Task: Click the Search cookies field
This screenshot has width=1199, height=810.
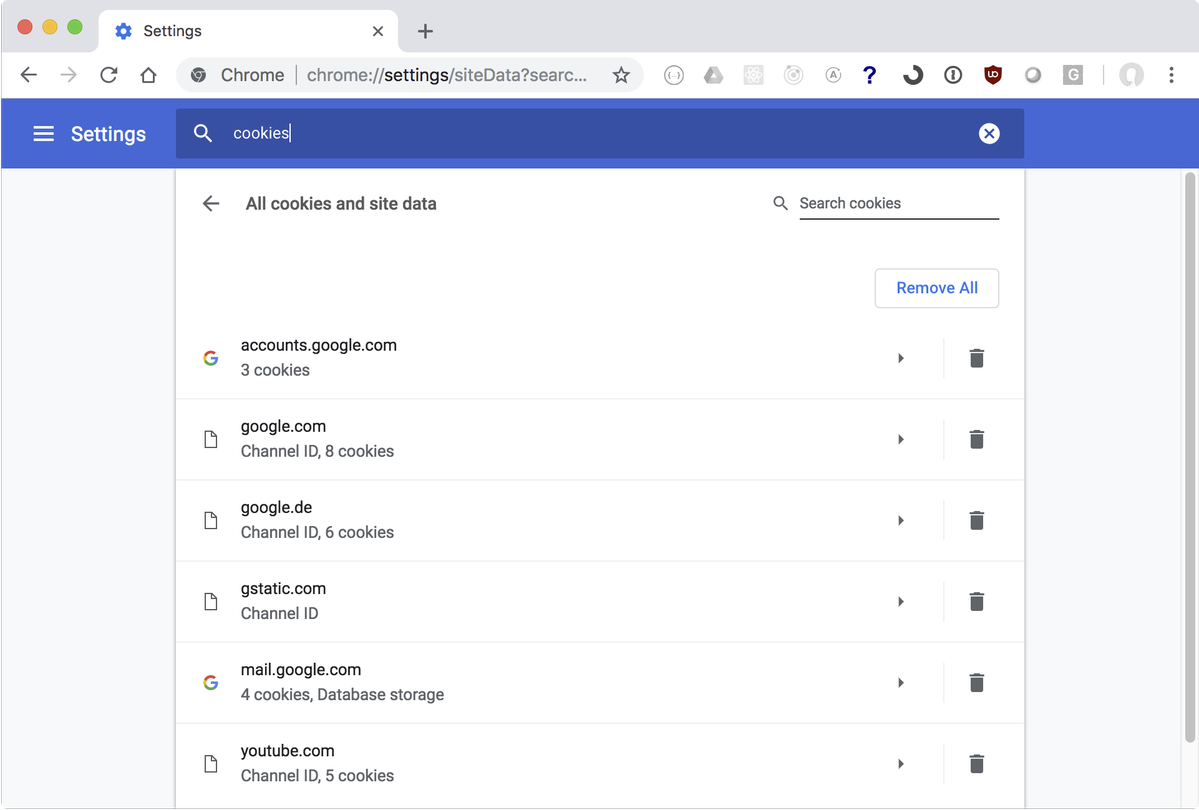Action: pos(898,203)
